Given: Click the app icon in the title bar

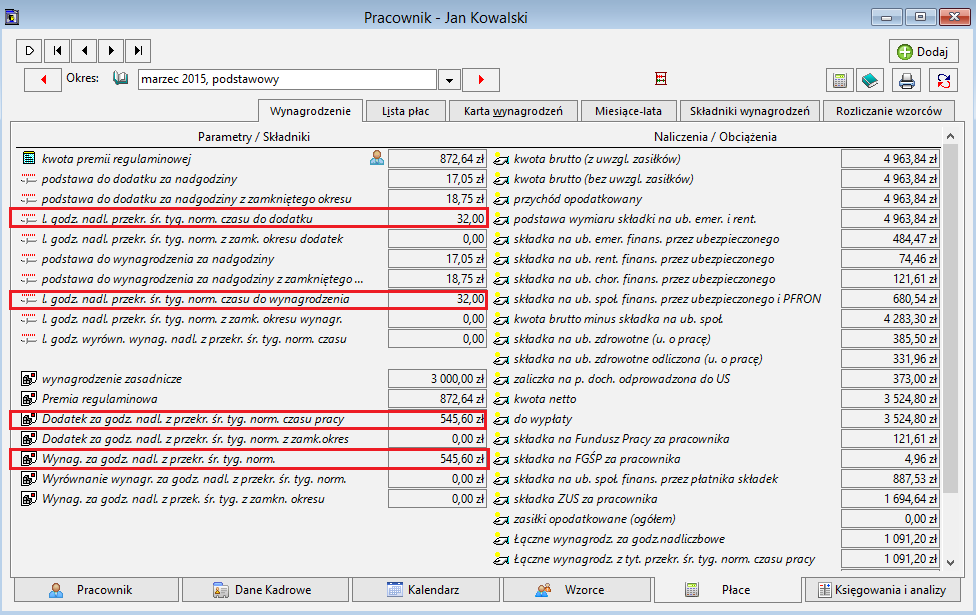Looking at the screenshot, I should [x=12, y=17].
